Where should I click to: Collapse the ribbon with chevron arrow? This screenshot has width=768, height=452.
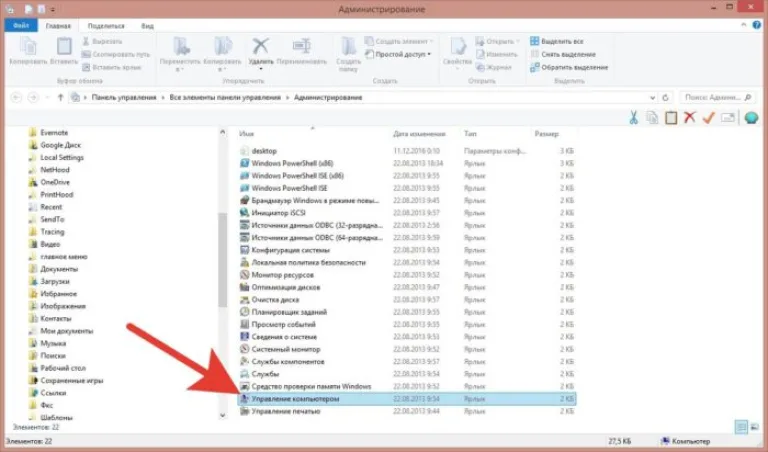point(744,25)
